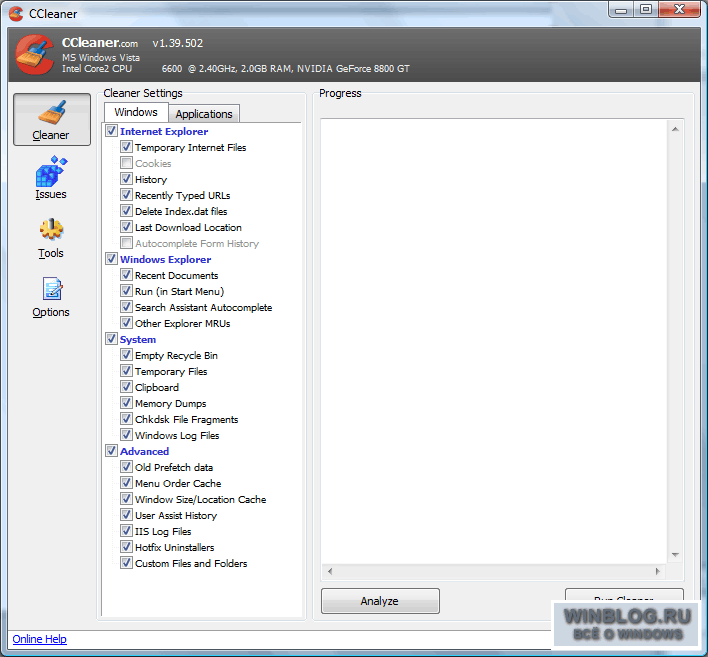
Task: Click the horizontal scrollbar left arrow
Action: (330, 571)
